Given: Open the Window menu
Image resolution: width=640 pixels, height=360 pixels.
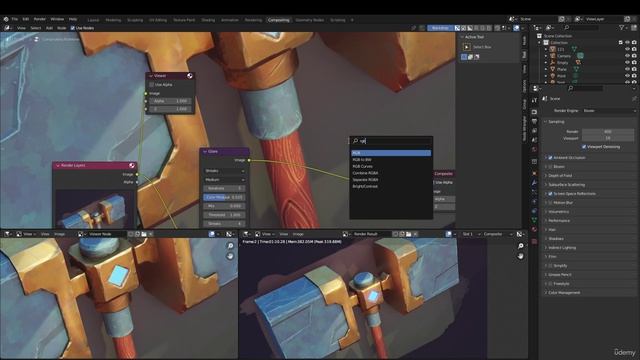Looking at the screenshot, I should (57, 19).
